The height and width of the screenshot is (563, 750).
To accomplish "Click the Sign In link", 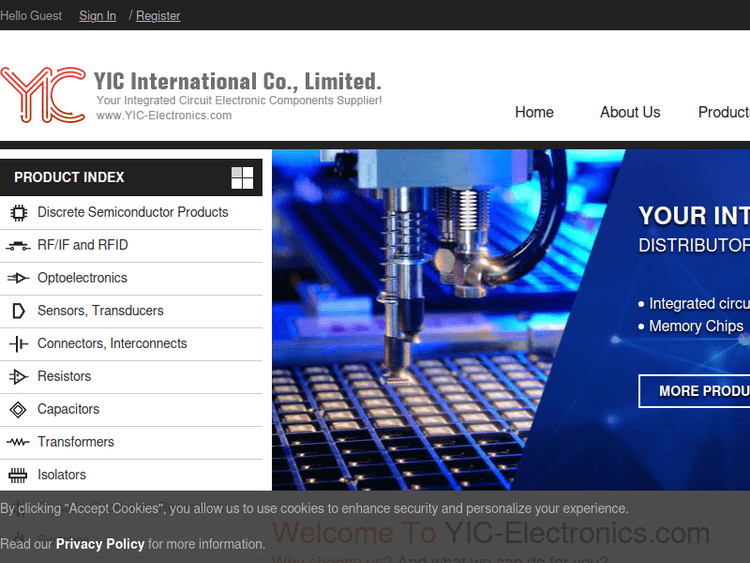I will coord(97,16).
